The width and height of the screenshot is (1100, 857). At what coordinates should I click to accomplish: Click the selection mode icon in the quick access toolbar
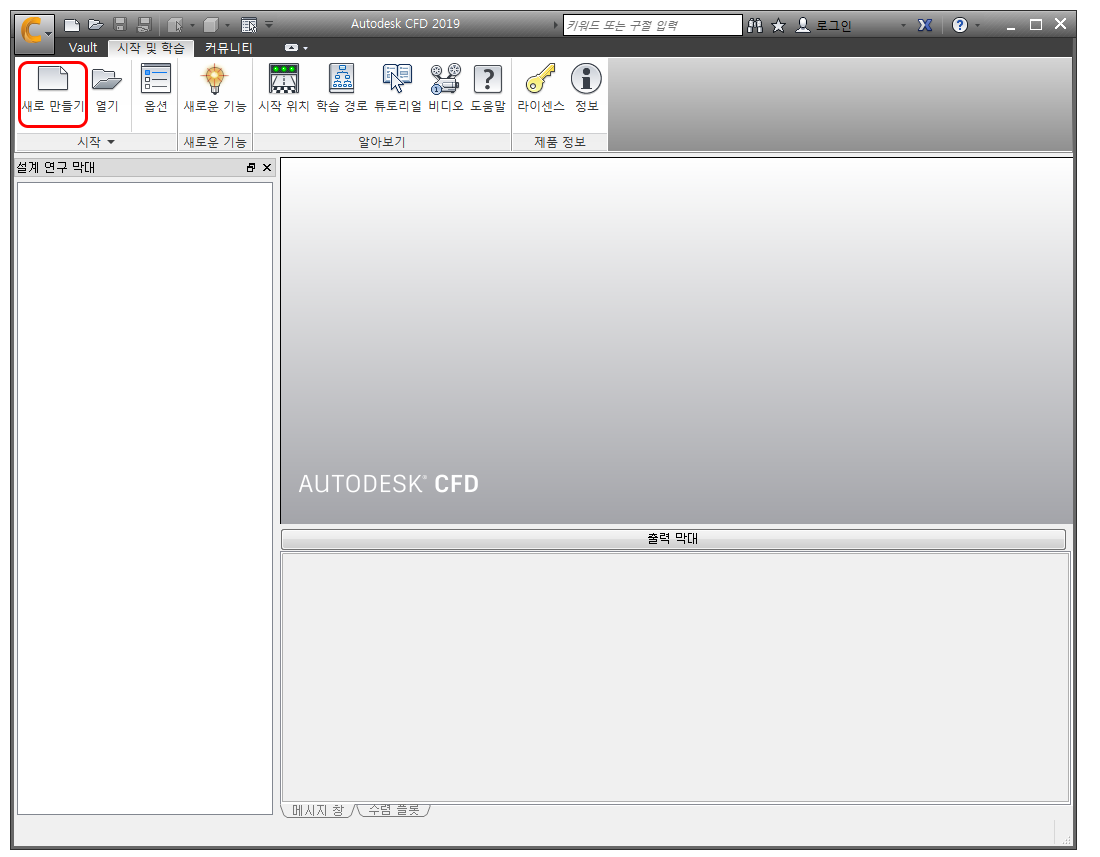click(175, 25)
